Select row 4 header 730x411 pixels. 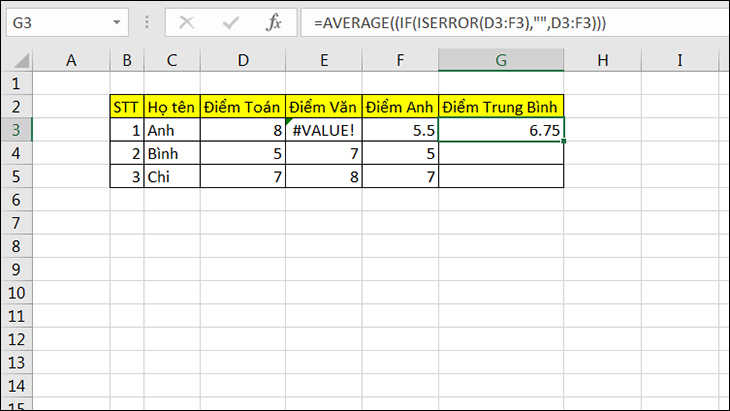16,153
